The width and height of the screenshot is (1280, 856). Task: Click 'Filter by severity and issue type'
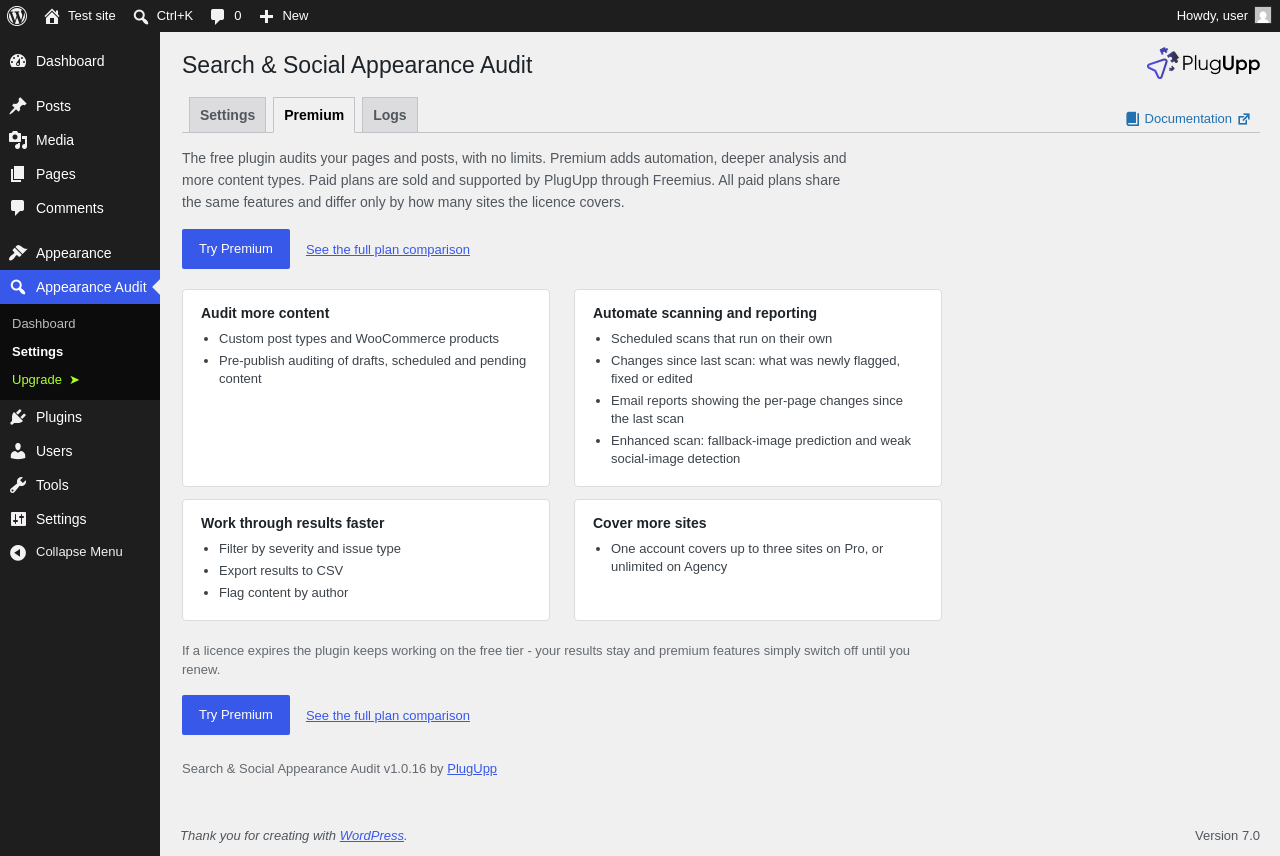click(310, 549)
